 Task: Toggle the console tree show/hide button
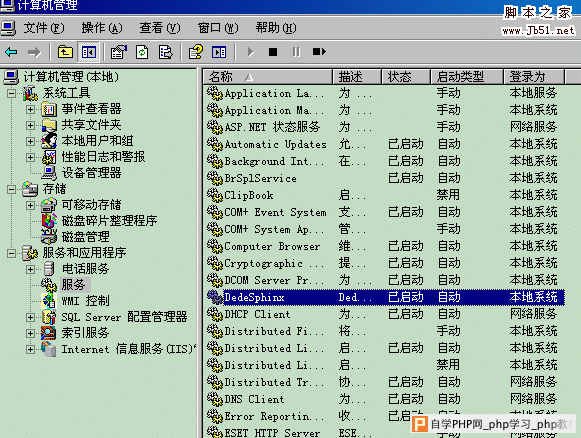(89, 52)
